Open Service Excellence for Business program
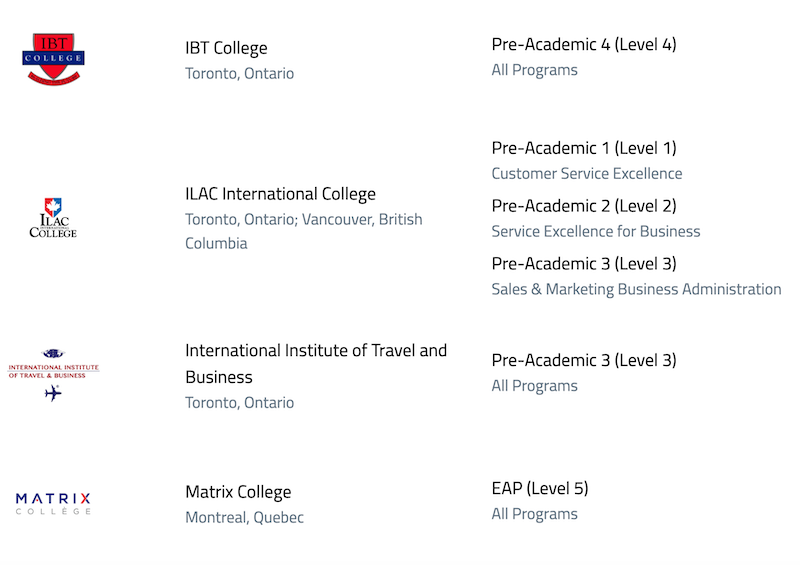800x565 pixels. 595,231
